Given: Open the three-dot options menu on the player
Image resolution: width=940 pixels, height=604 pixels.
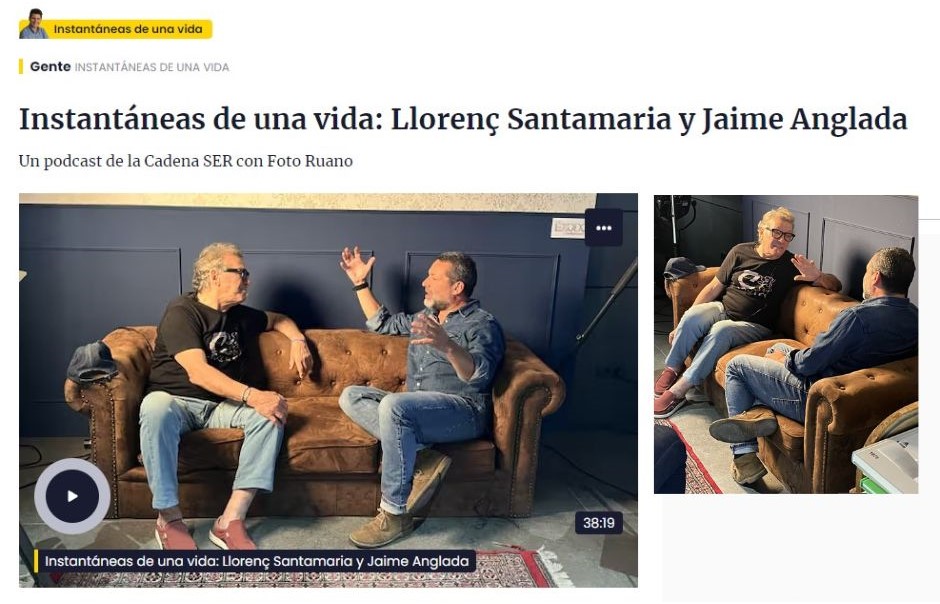Looking at the screenshot, I should tap(604, 228).
